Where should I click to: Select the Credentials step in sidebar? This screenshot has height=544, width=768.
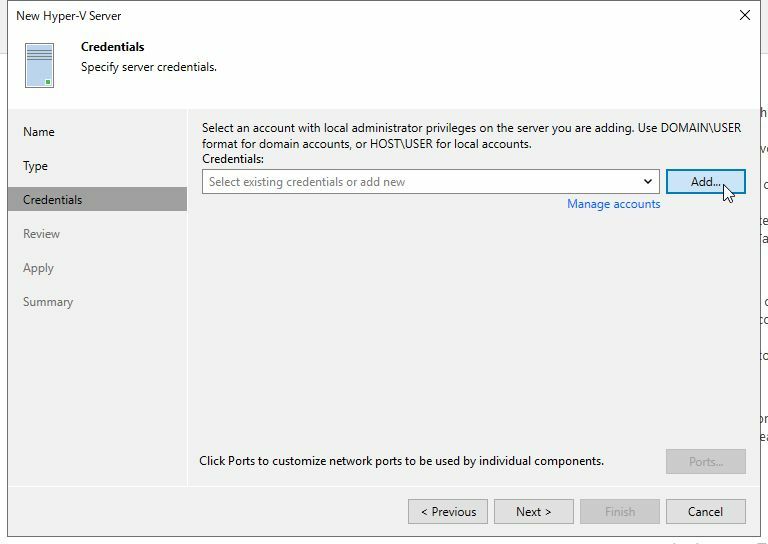coord(53,200)
